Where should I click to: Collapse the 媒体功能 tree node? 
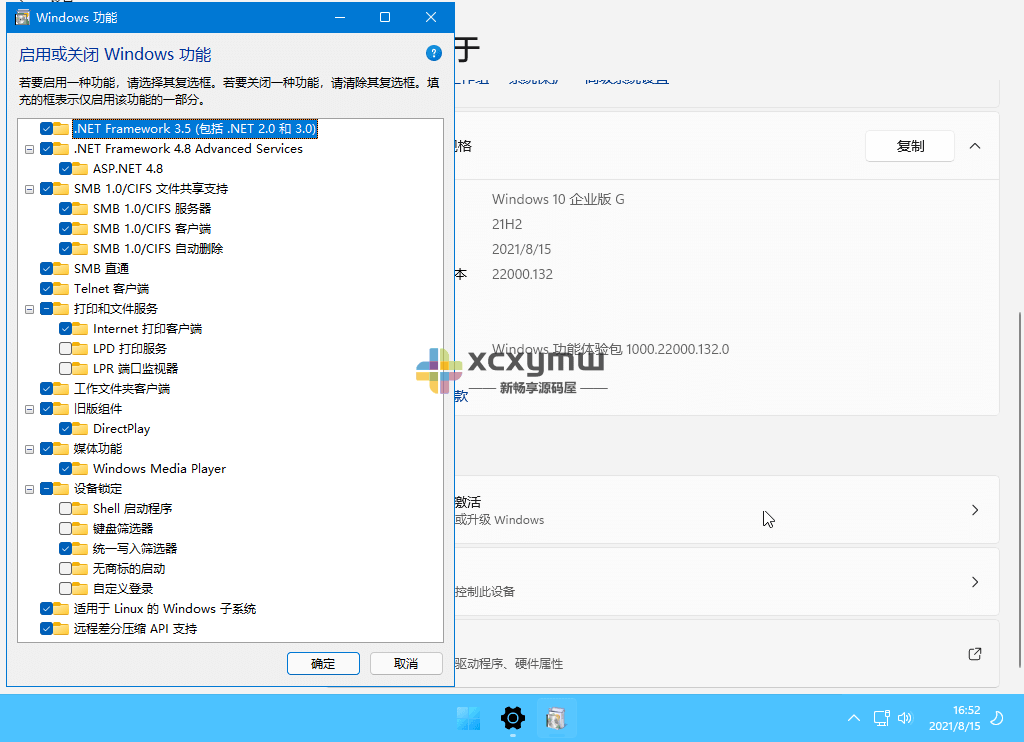tap(31, 448)
